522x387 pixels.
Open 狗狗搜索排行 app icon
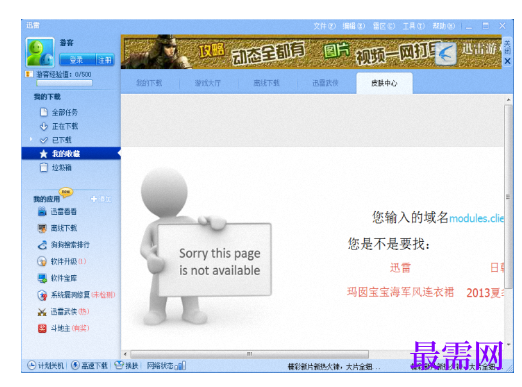coord(42,245)
